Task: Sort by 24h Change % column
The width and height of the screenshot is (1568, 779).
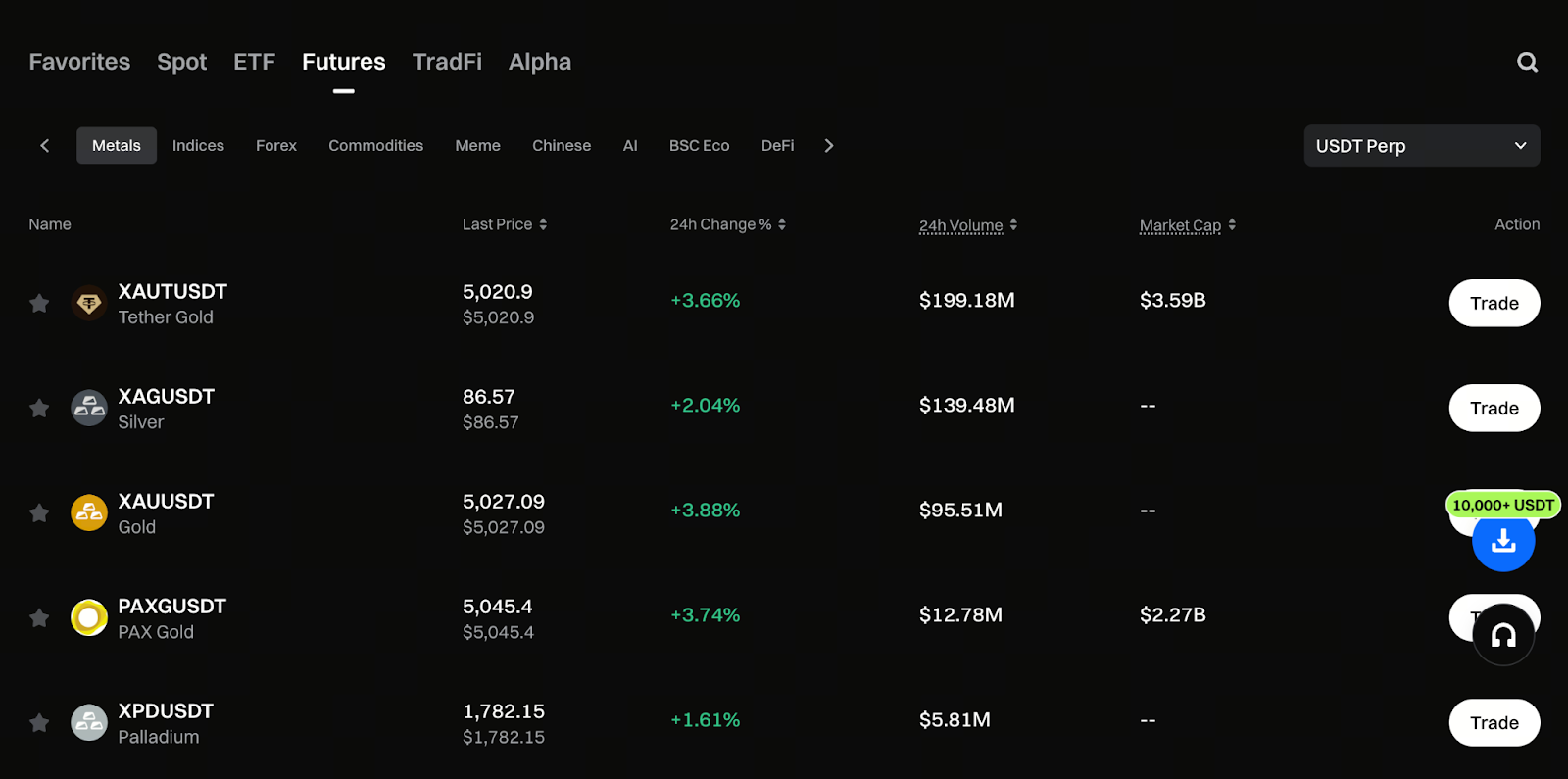Action: (x=727, y=224)
